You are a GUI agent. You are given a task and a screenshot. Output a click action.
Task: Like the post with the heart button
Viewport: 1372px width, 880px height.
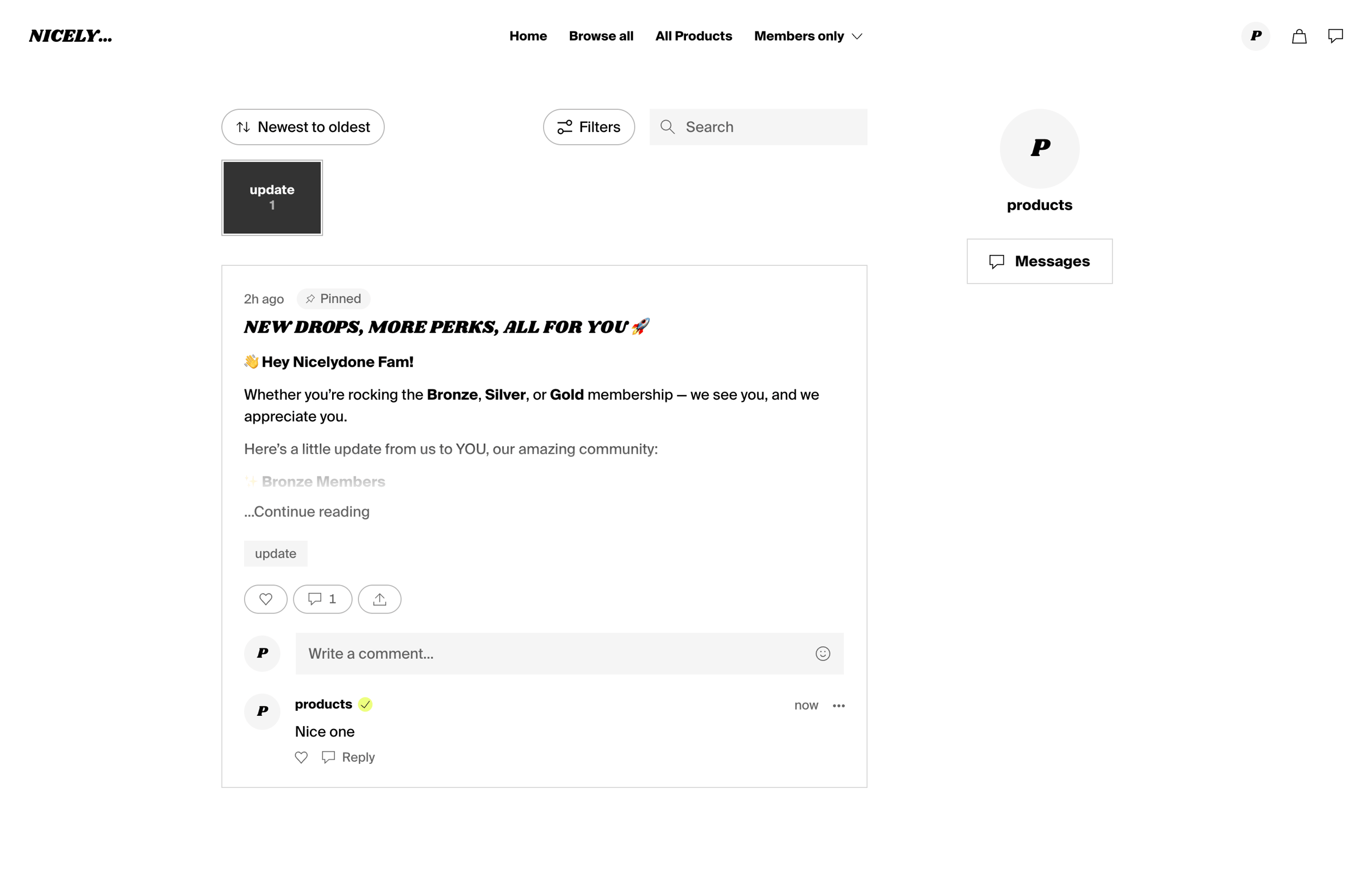pyautogui.click(x=266, y=599)
